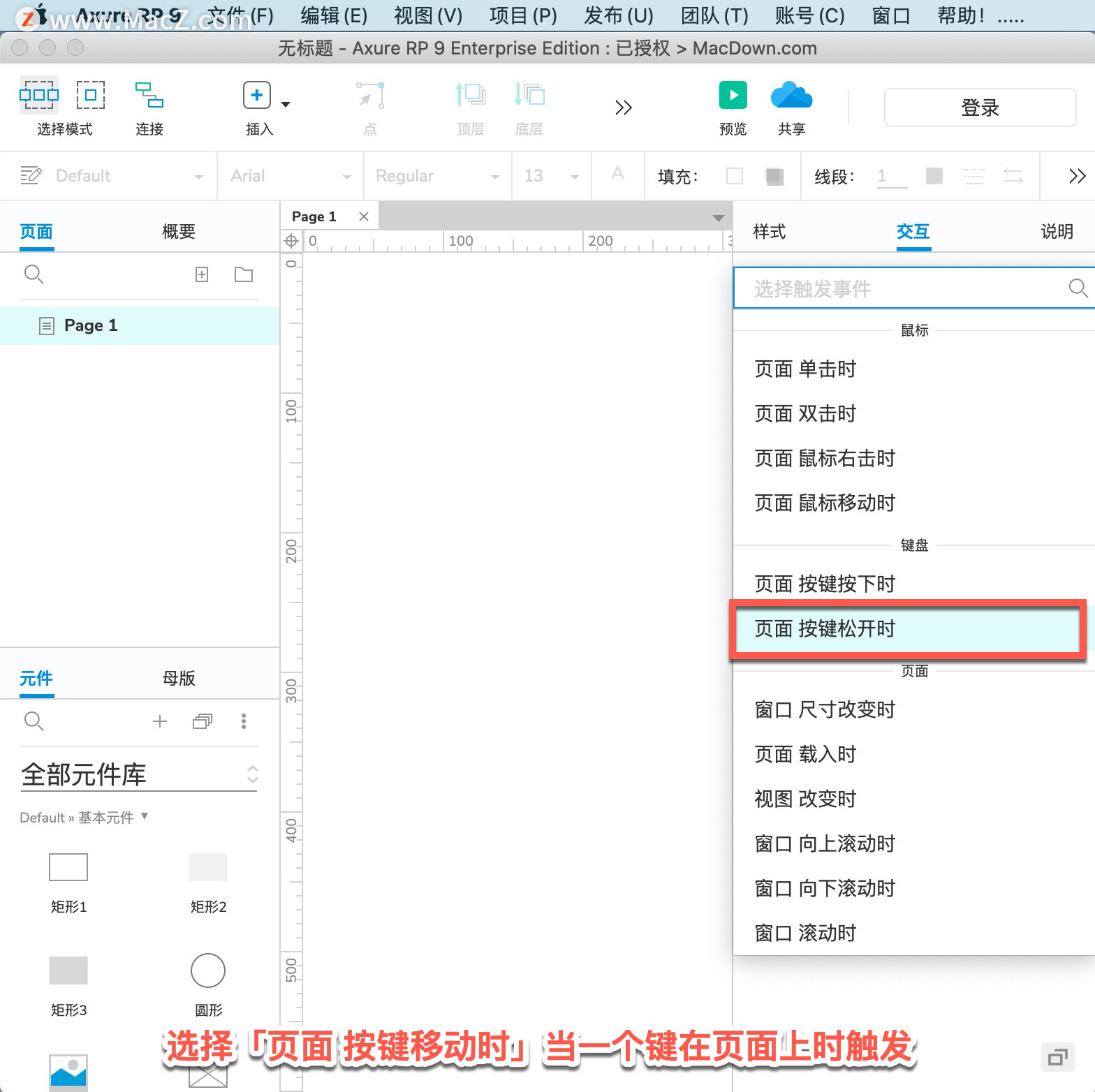Choose 窗口 向上滚动时 event
The width and height of the screenshot is (1095, 1092).
[914, 843]
